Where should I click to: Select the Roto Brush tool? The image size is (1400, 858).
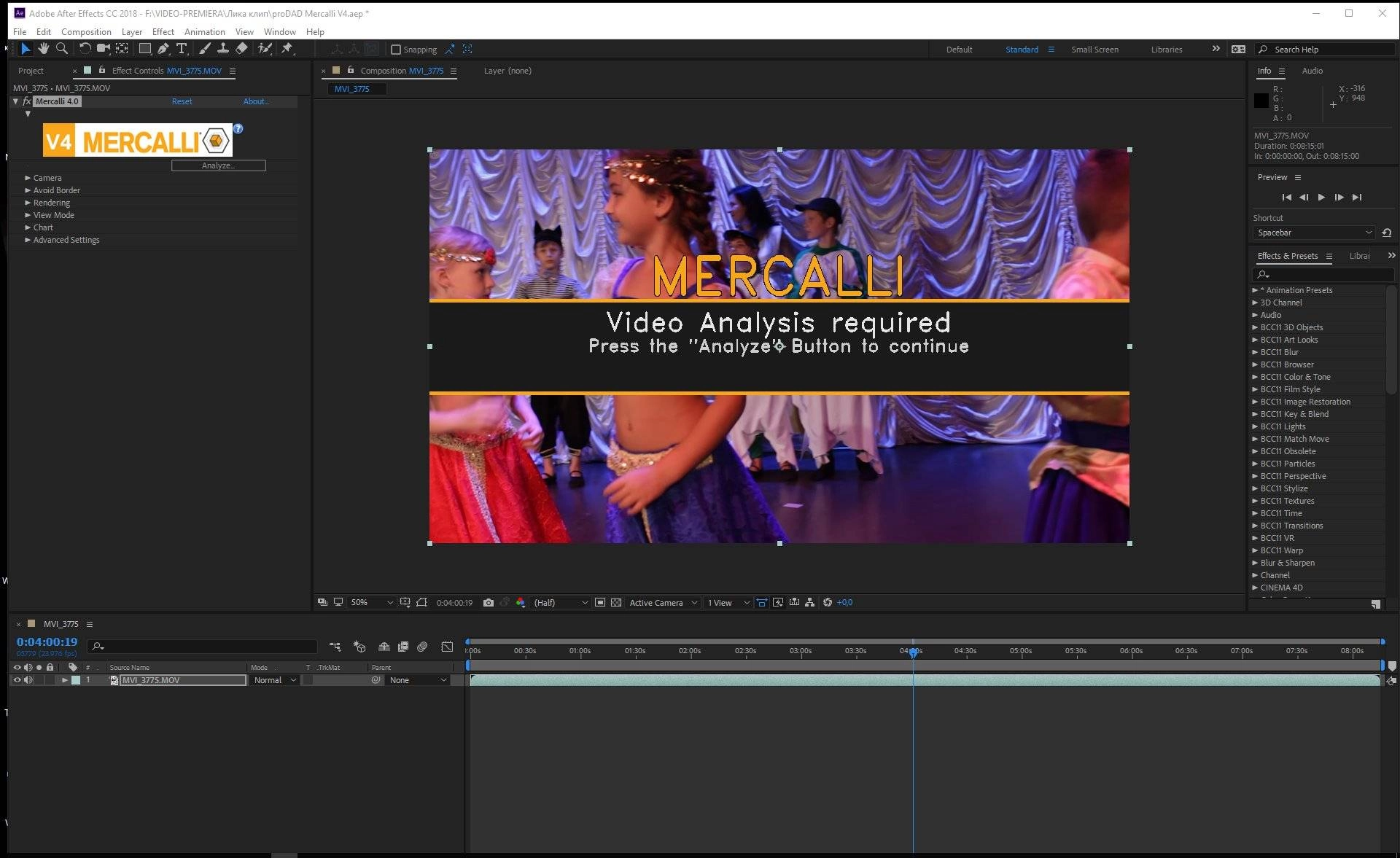pyautogui.click(x=265, y=49)
